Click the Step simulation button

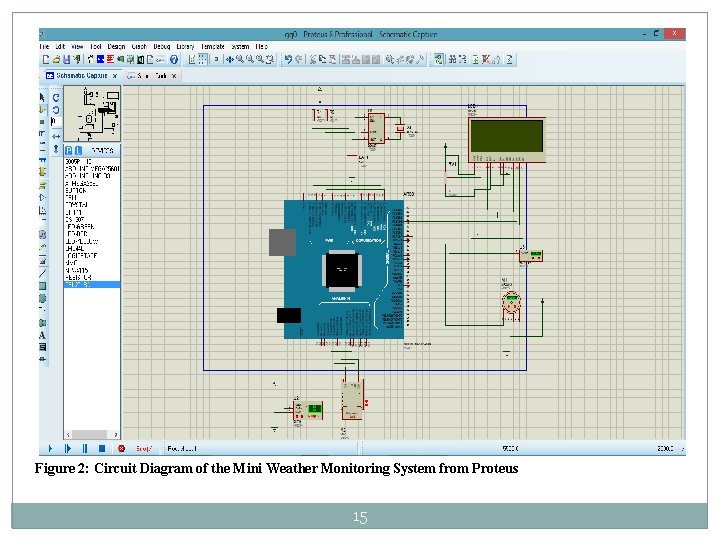(68, 449)
